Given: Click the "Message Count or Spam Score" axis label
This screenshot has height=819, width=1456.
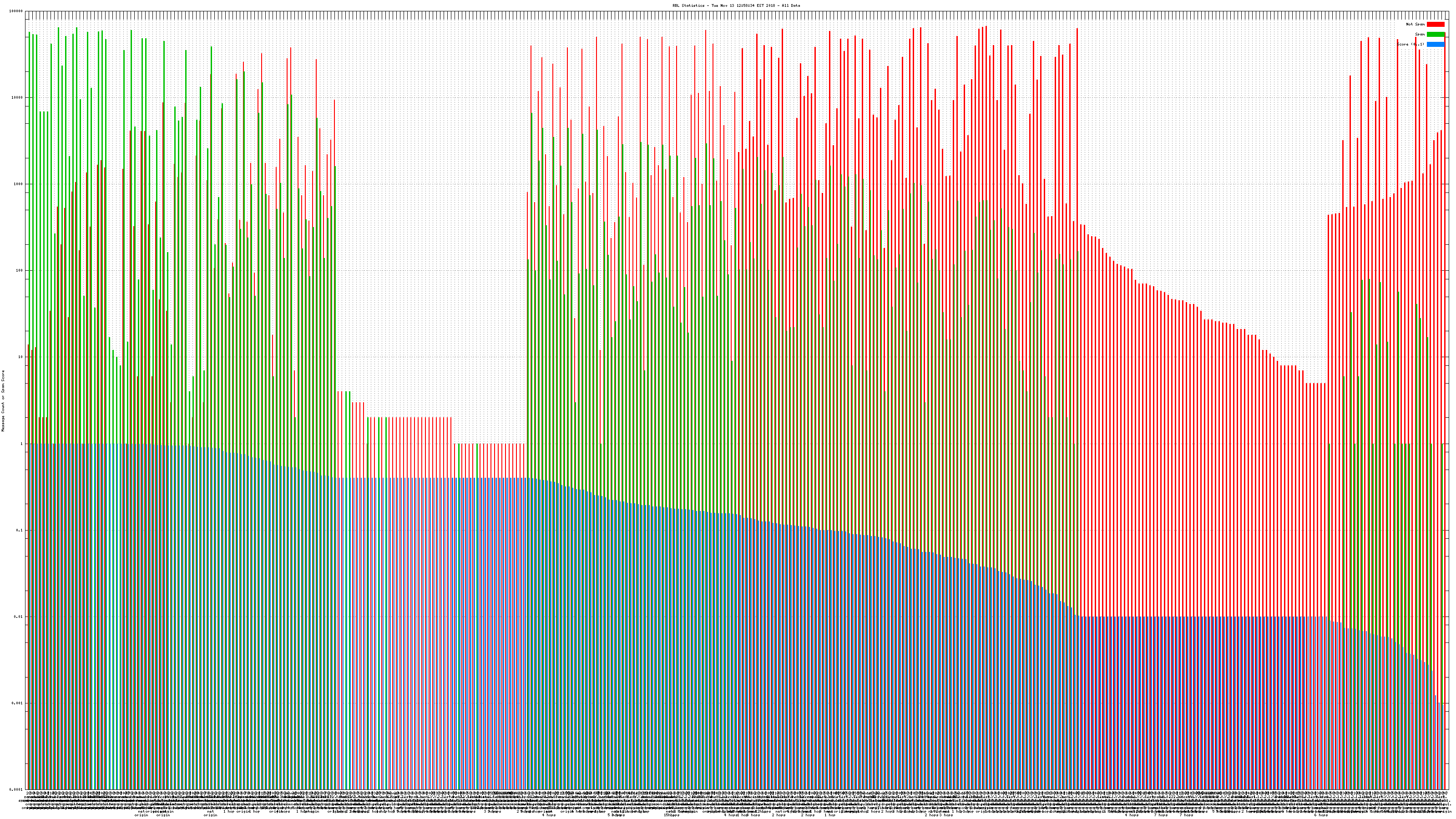Looking at the screenshot, I should 3,401.
